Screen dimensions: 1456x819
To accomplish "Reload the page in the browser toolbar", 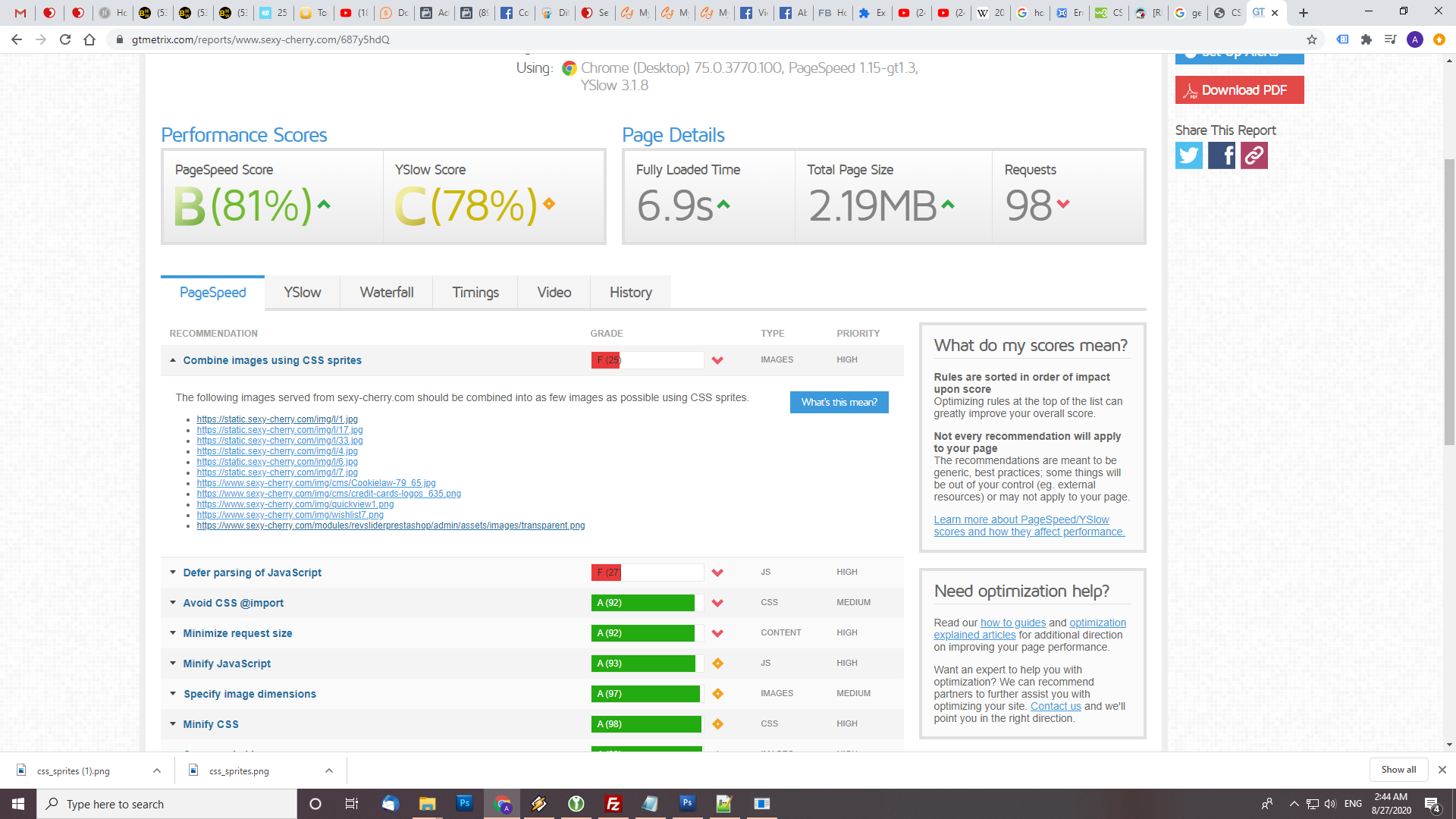I will (x=65, y=39).
